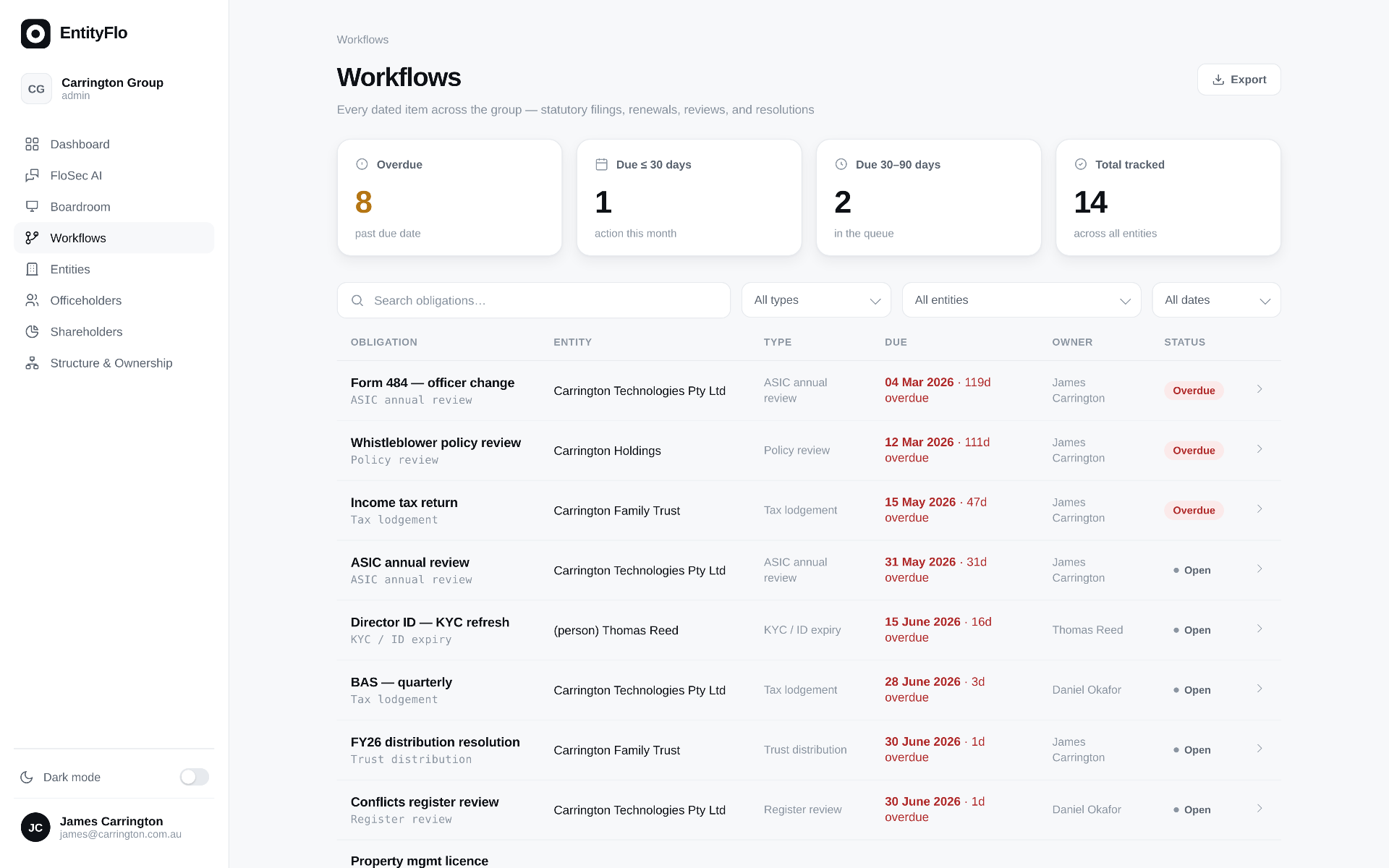Image resolution: width=1389 pixels, height=868 pixels.
Task: Go to Dashboard in sidebar
Action: pos(114,144)
